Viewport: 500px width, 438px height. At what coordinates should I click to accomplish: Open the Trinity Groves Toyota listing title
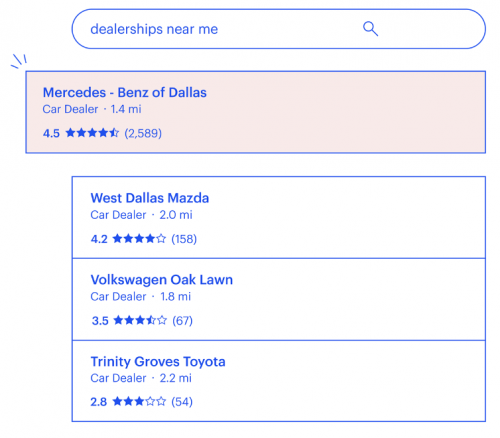click(x=158, y=362)
